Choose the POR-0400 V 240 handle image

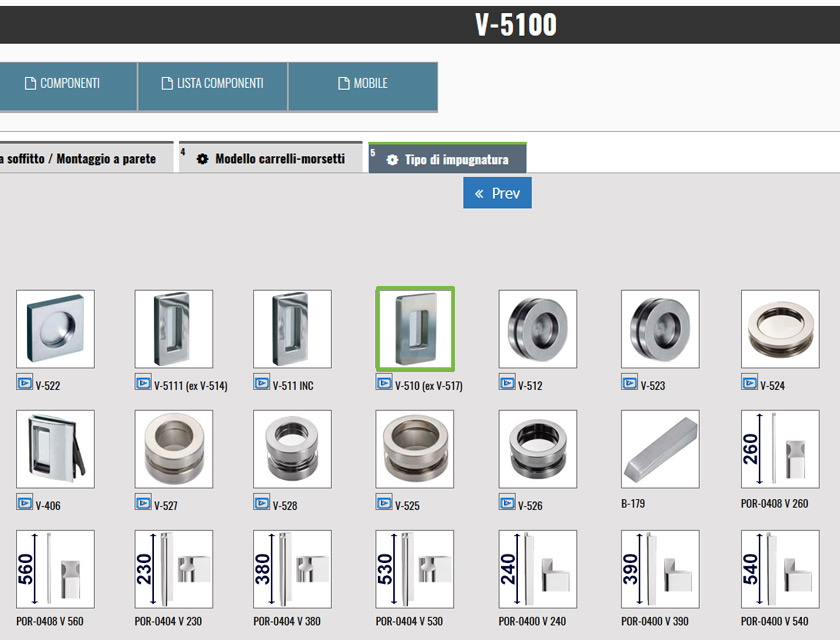(x=538, y=569)
